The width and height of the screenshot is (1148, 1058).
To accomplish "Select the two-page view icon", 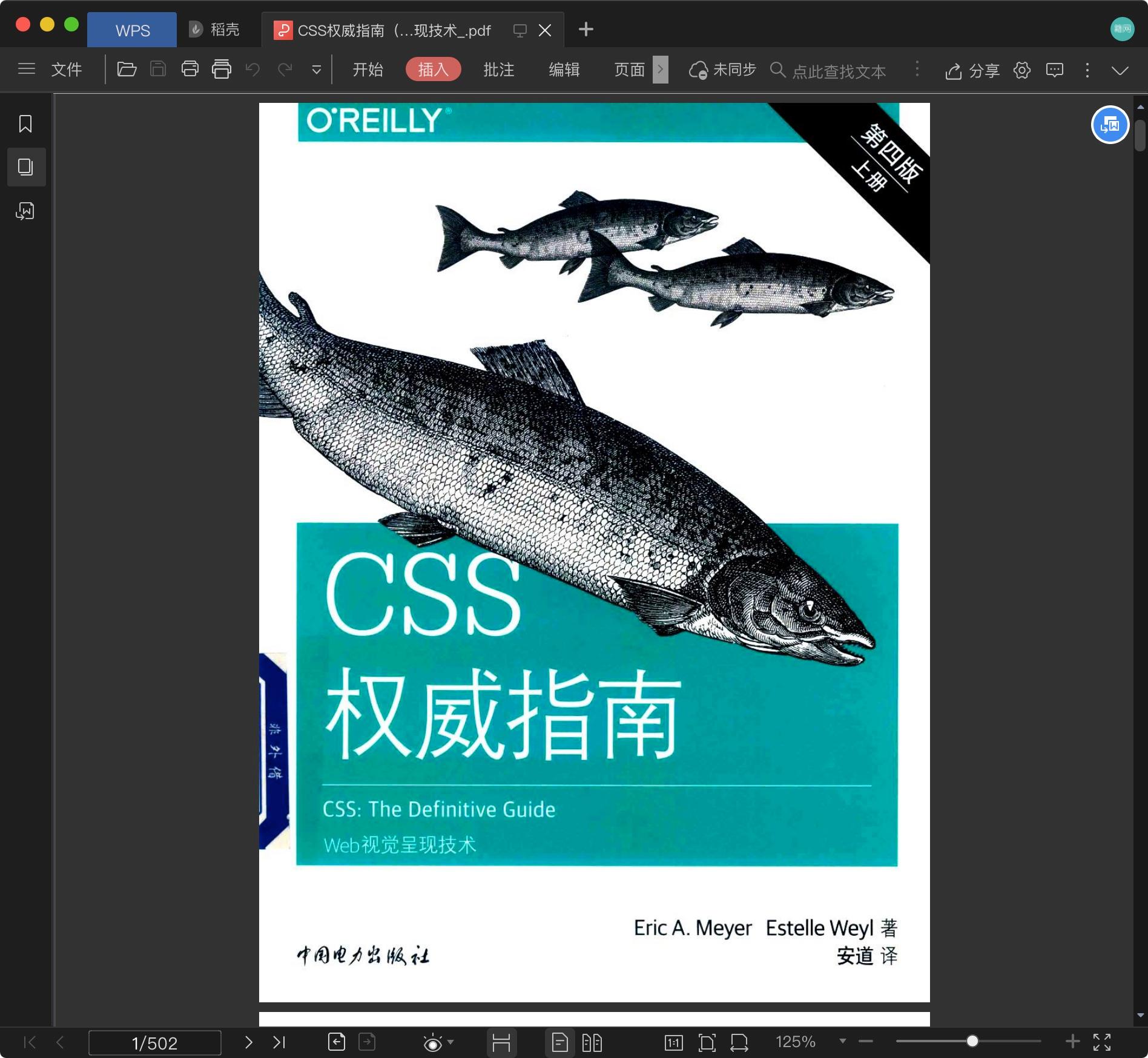I will [592, 1042].
